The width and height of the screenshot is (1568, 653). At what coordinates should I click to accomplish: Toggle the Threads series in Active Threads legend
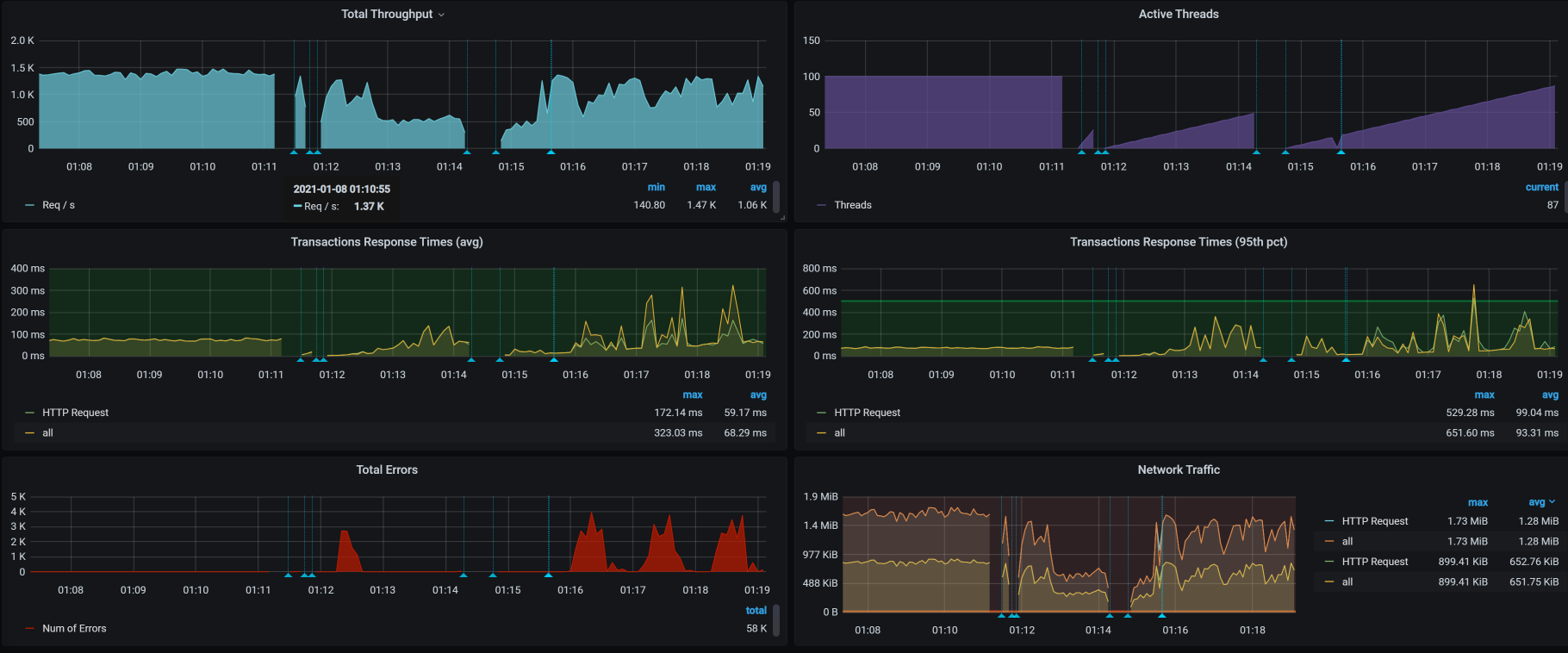[x=852, y=205]
